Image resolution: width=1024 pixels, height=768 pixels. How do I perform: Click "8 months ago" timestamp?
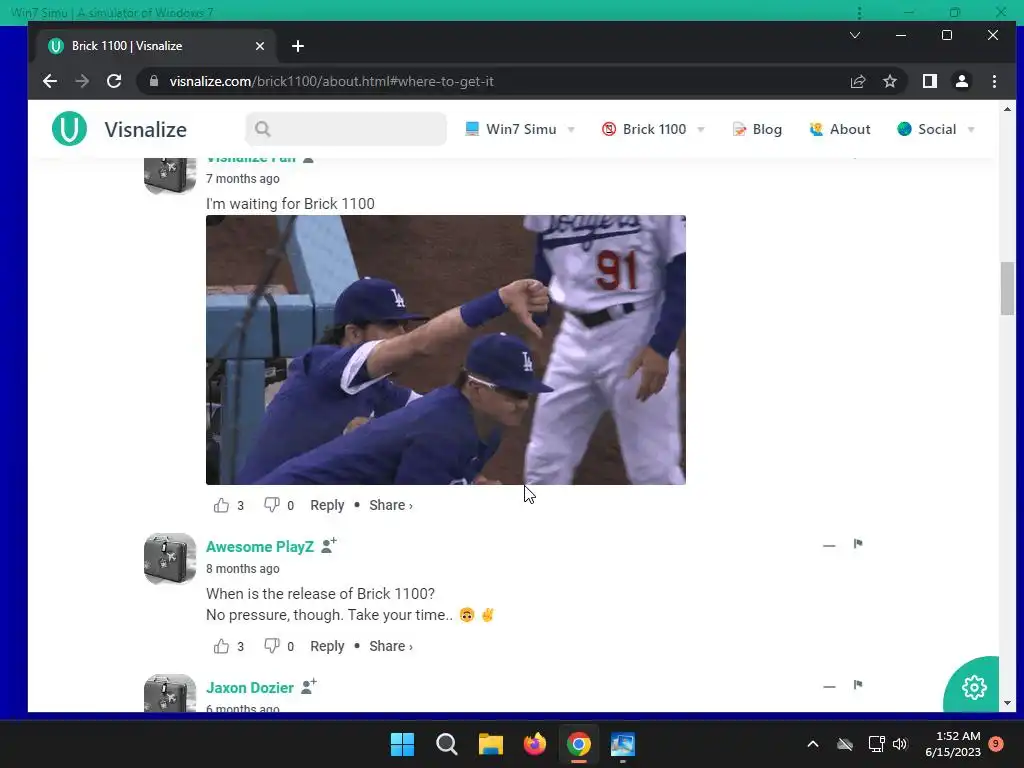(243, 569)
